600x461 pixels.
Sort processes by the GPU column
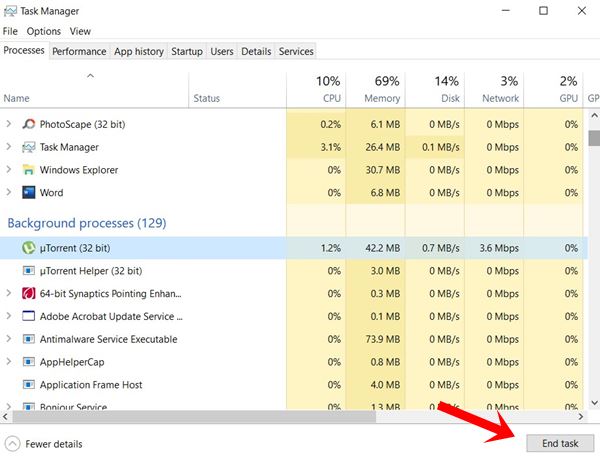(553, 90)
